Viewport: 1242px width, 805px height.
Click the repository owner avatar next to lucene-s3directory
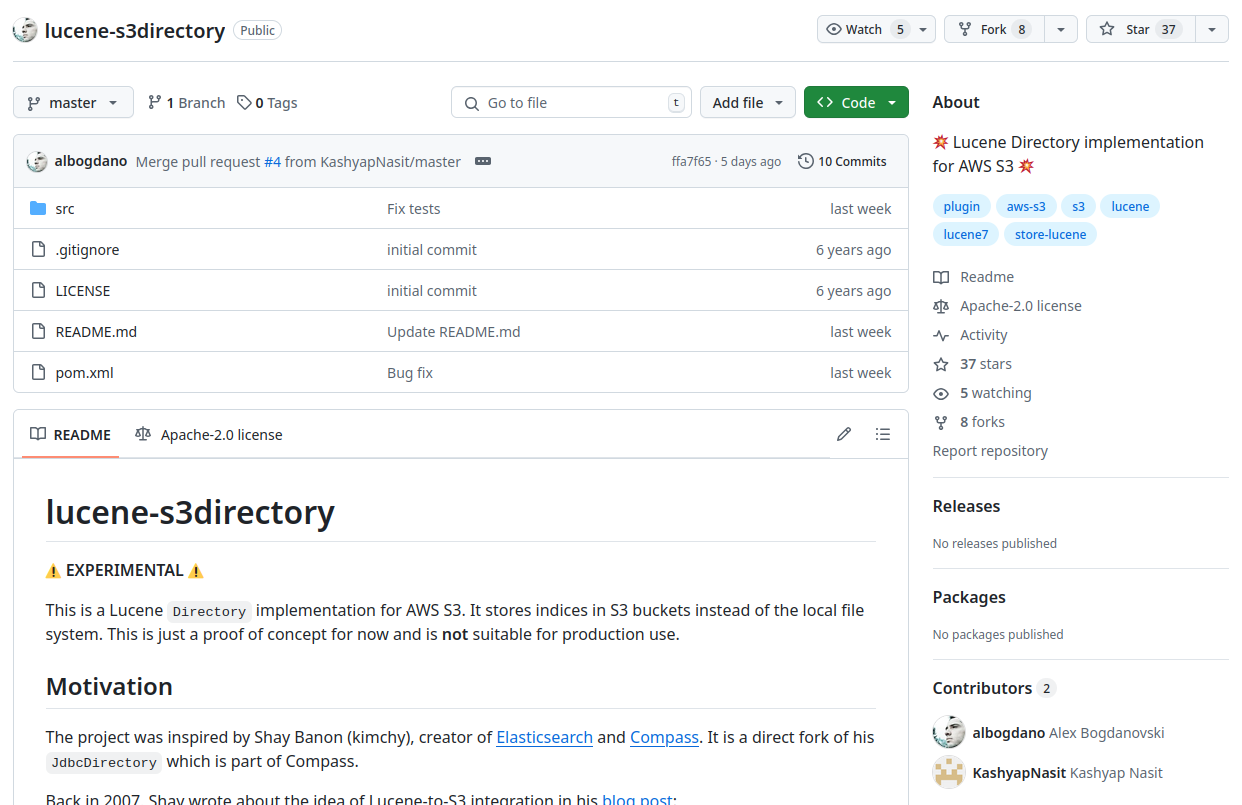tap(25, 30)
